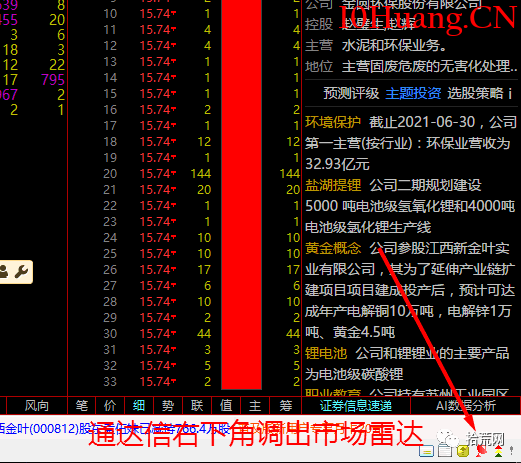Screen dimensions: 521x463
Task: Click volume 44 in row 30
Action: [x=204, y=334]
